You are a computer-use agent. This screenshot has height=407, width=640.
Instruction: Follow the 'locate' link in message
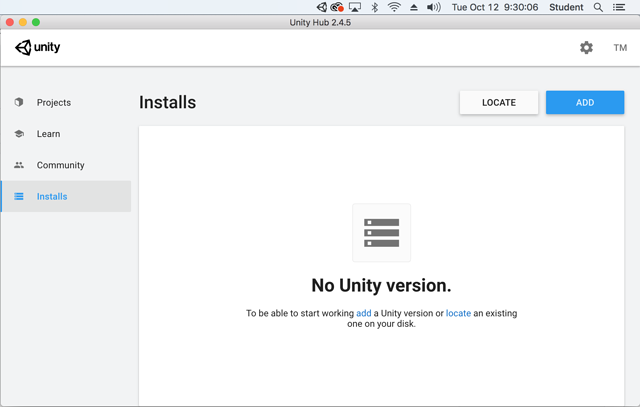(458, 313)
